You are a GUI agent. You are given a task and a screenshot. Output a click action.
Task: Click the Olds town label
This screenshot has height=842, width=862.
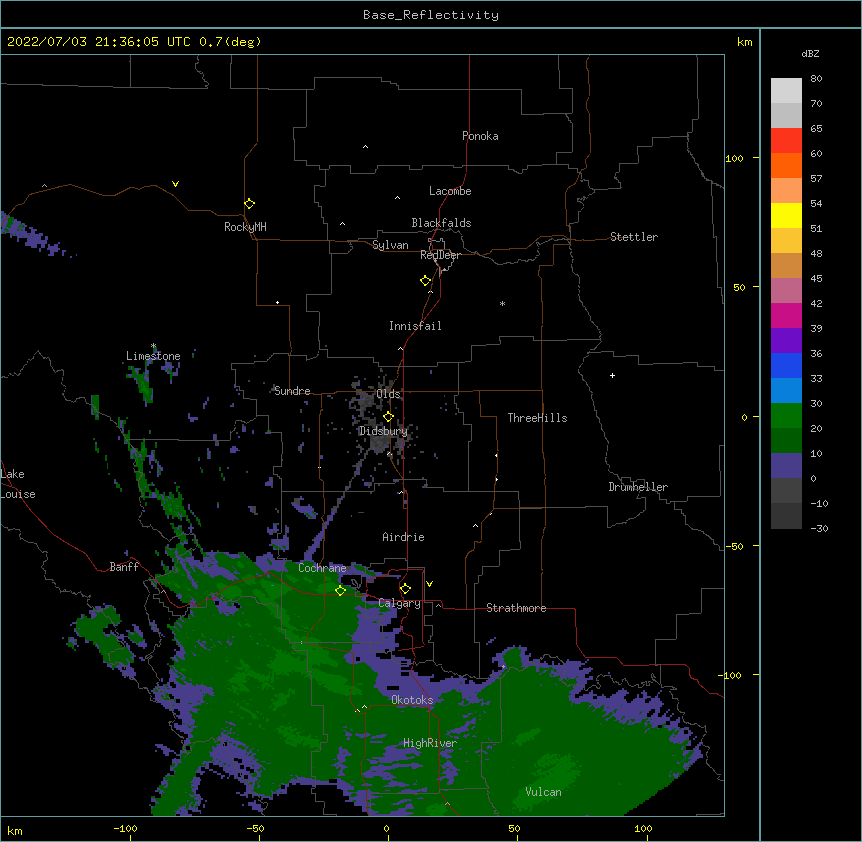click(388, 394)
